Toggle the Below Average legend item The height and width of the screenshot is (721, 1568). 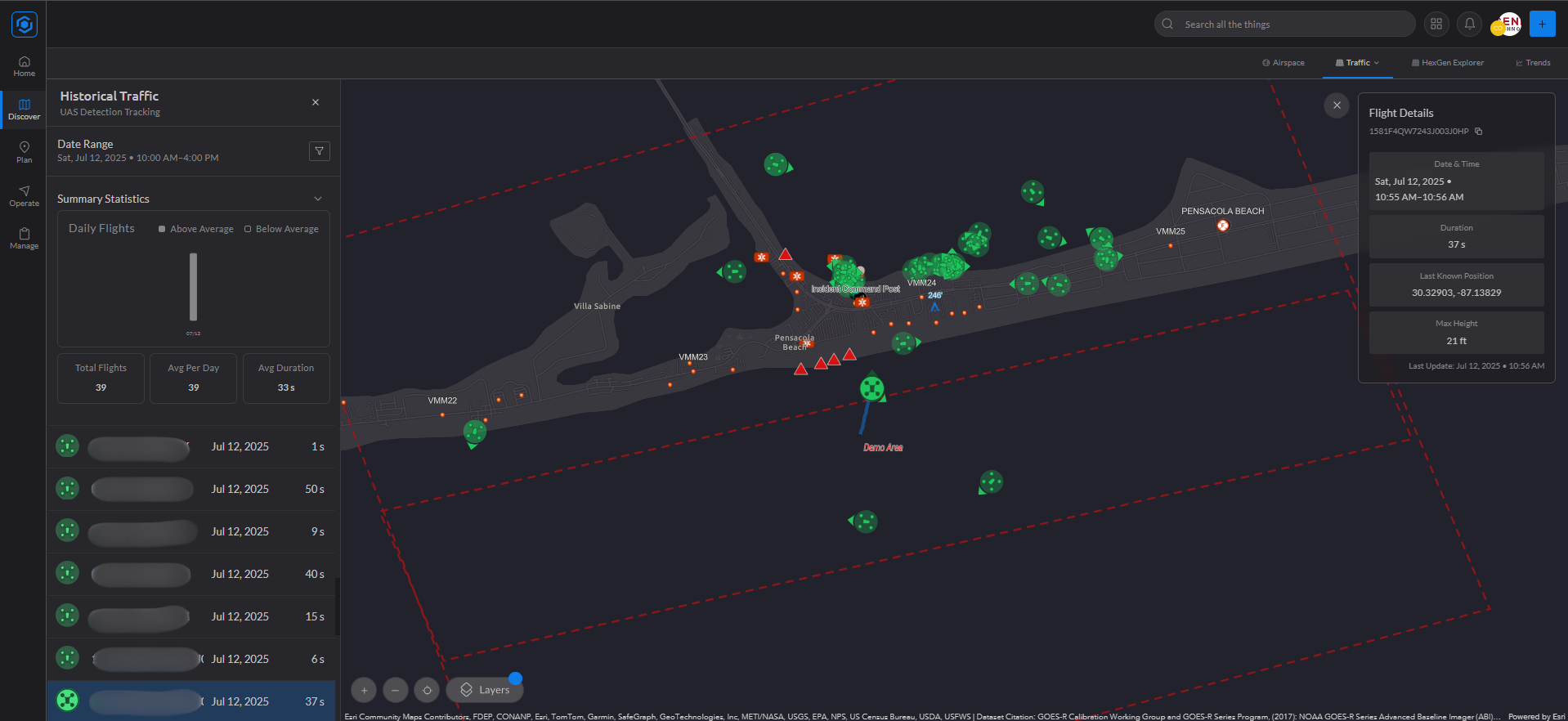tap(281, 229)
